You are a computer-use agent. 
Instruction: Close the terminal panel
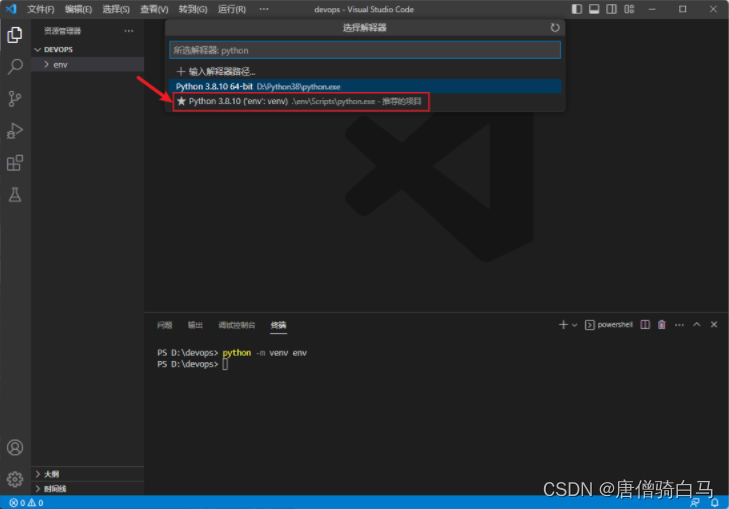tap(714, 324)
